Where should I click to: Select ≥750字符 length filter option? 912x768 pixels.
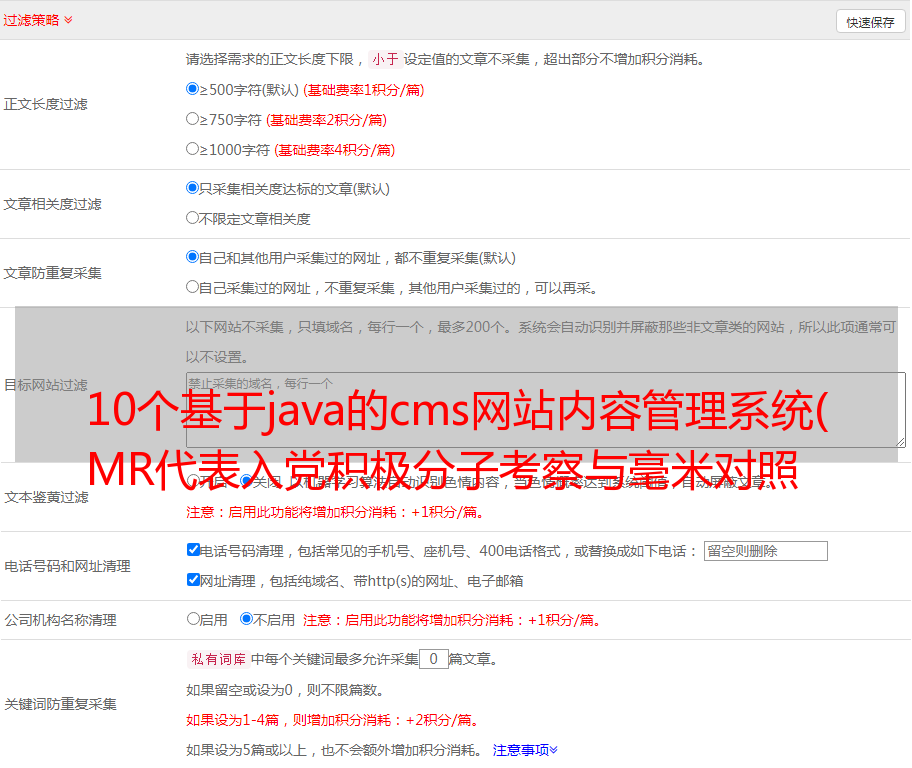[193, 119]
